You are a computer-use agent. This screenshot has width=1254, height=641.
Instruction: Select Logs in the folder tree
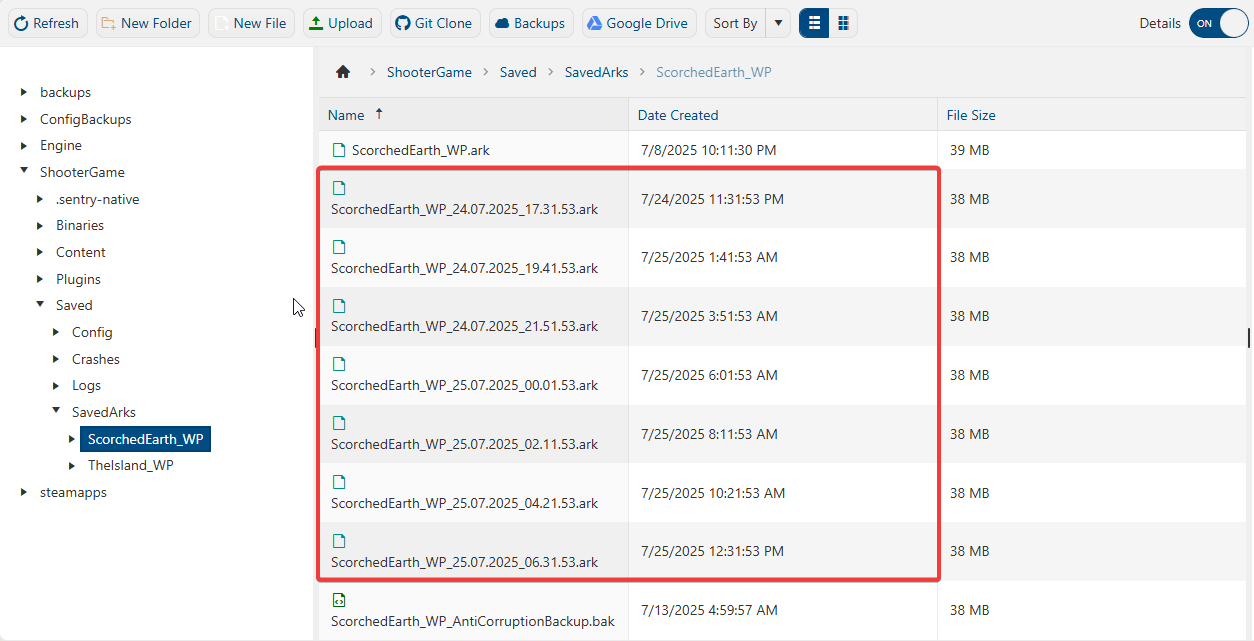click(86, 385)
